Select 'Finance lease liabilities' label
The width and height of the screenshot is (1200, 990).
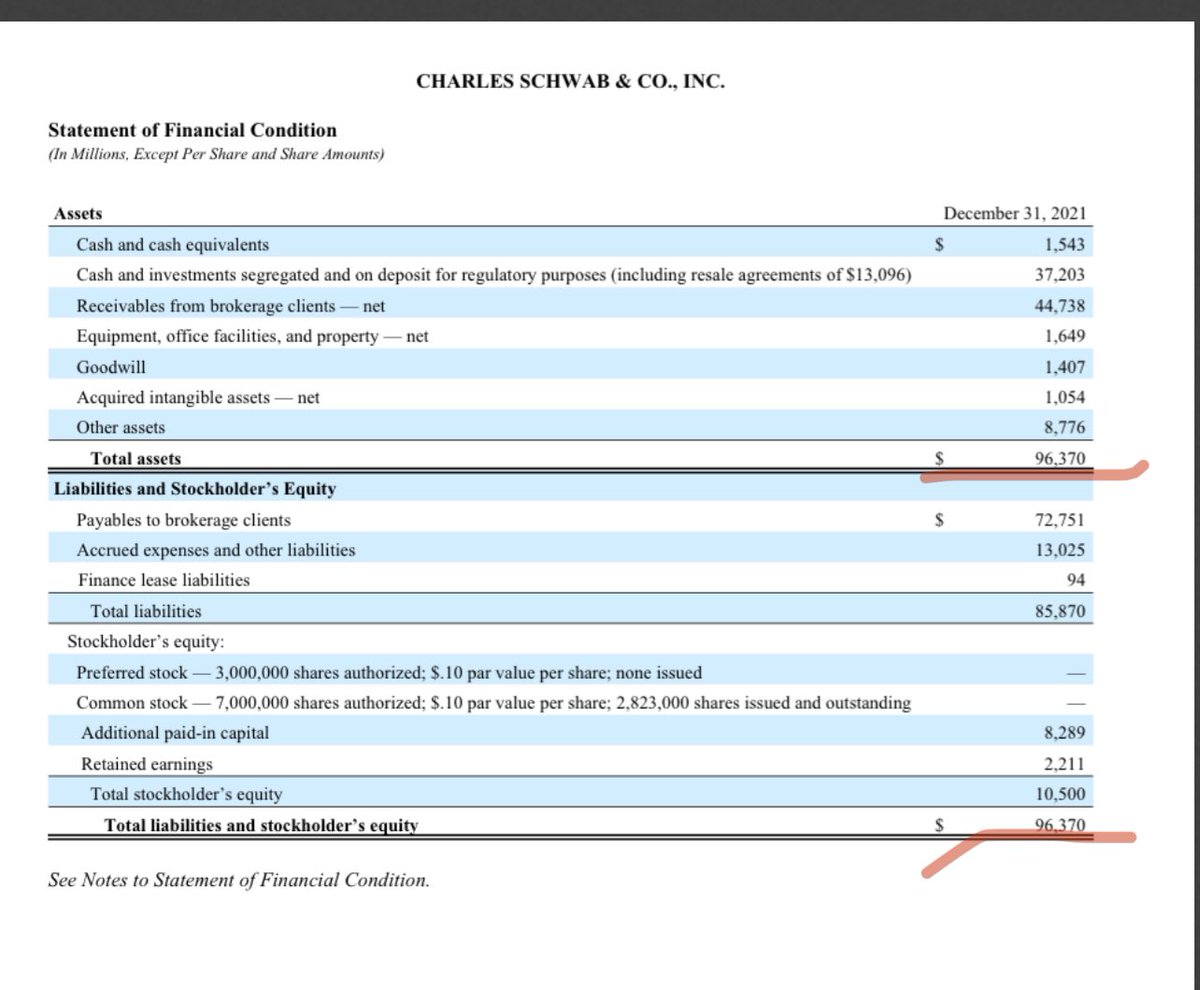[x=163, y=579]
